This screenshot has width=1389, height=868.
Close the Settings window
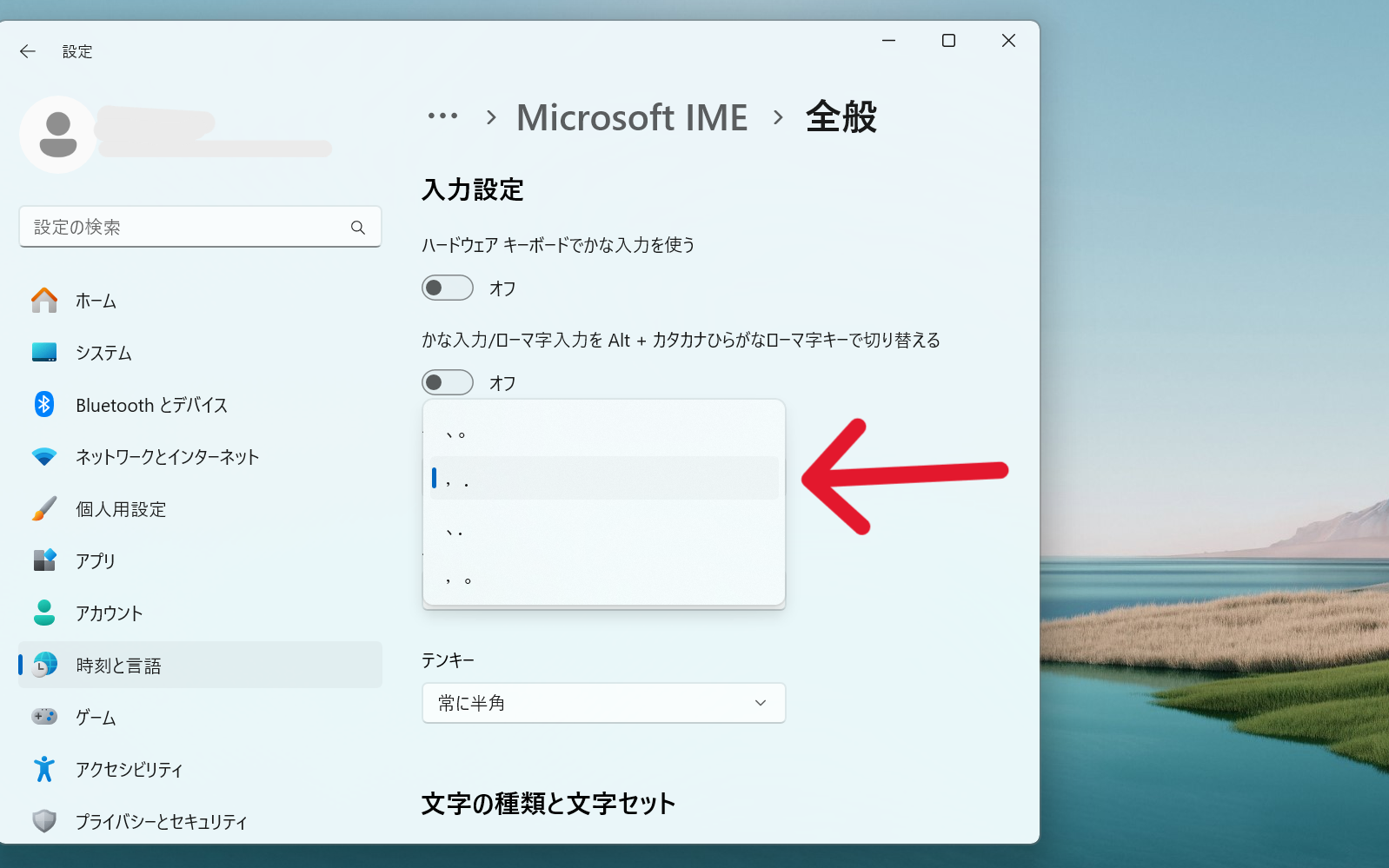(x=1008, y=41)
